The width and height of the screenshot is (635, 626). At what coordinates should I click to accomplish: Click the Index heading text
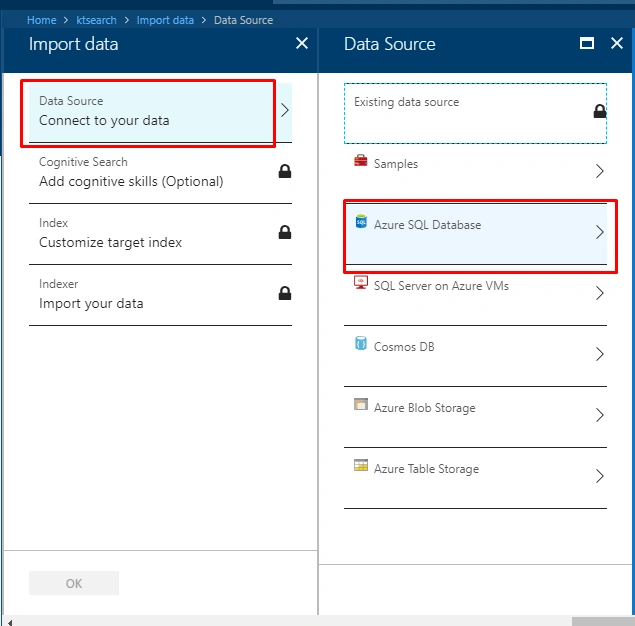[x=53, y=223]
